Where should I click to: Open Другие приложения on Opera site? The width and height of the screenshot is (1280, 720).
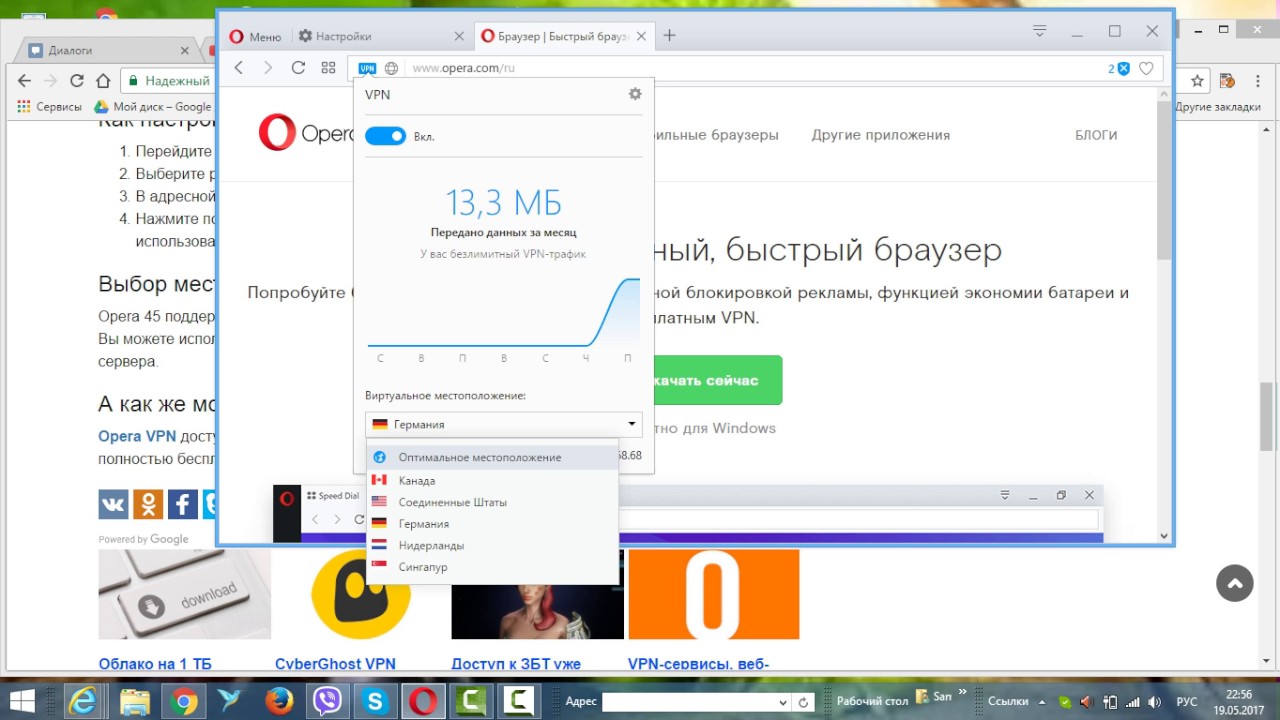(x=880, y=135)
